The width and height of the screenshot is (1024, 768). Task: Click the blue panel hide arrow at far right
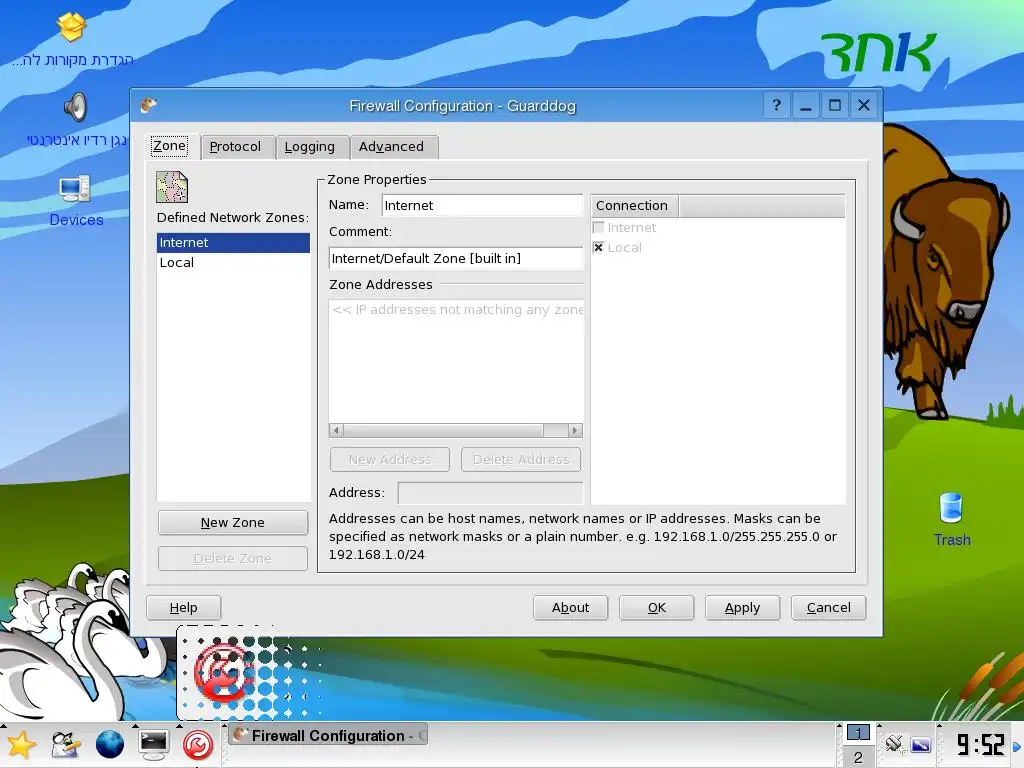[x=1017, y=746]
